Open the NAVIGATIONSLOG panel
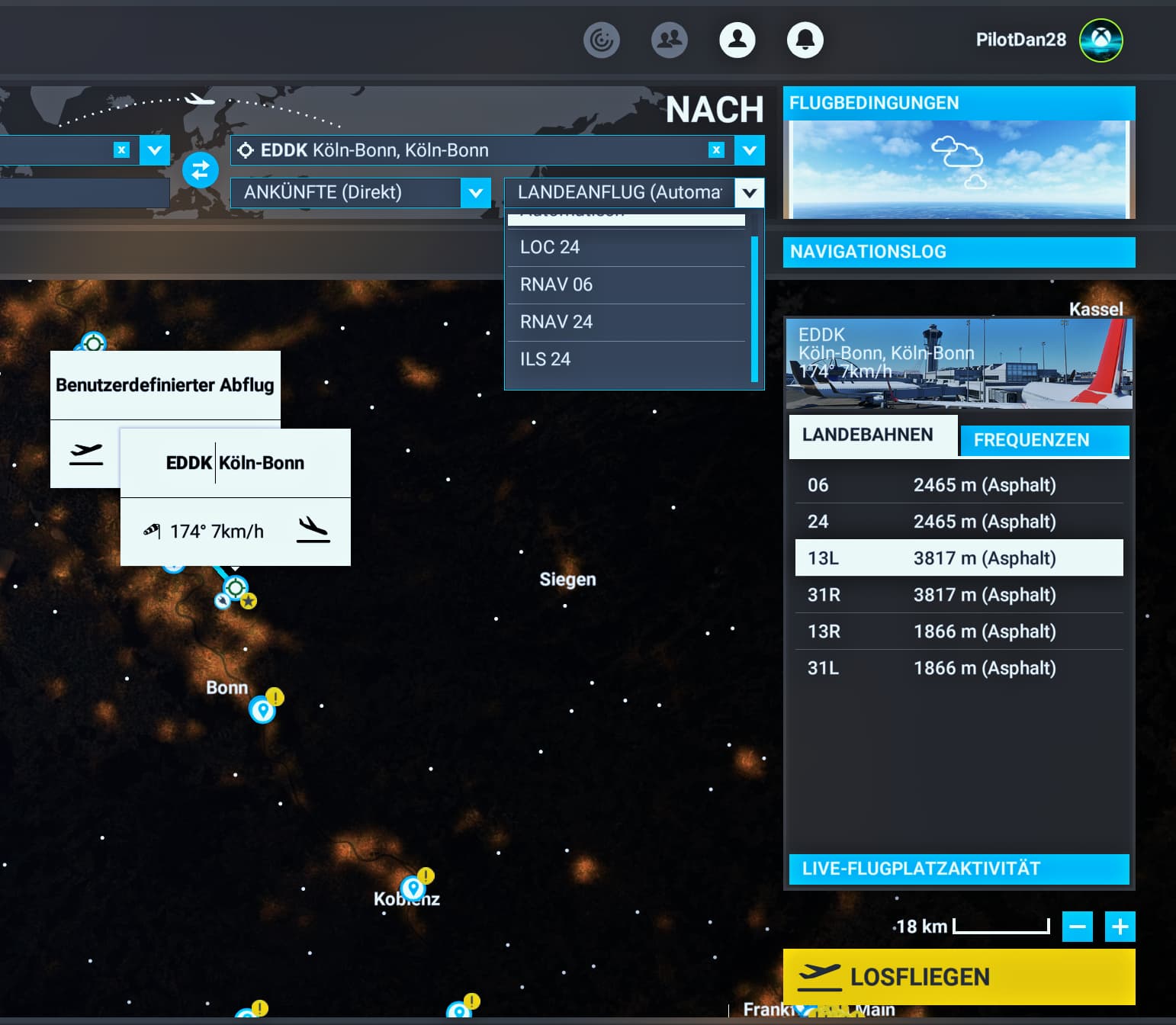Viewport: 1176px width, 1025px height. point(959,252)
